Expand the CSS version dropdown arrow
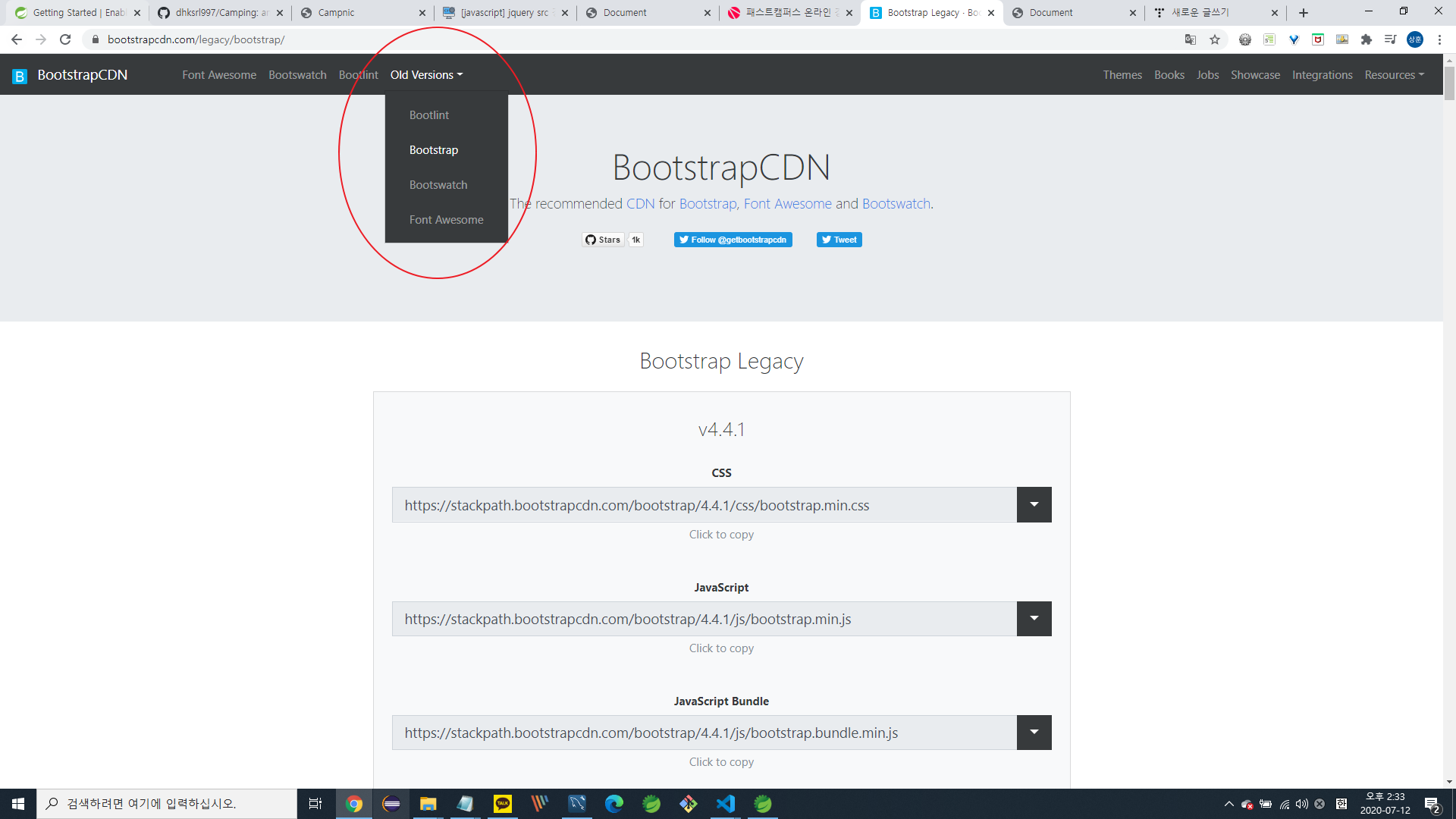1456x819 pixels. (1034, 505)
